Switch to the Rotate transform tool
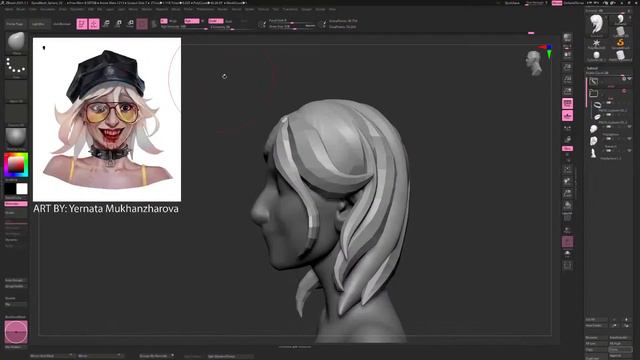This screenshot has height=360, width=640. pyautogui.click(x=130, y=24)
